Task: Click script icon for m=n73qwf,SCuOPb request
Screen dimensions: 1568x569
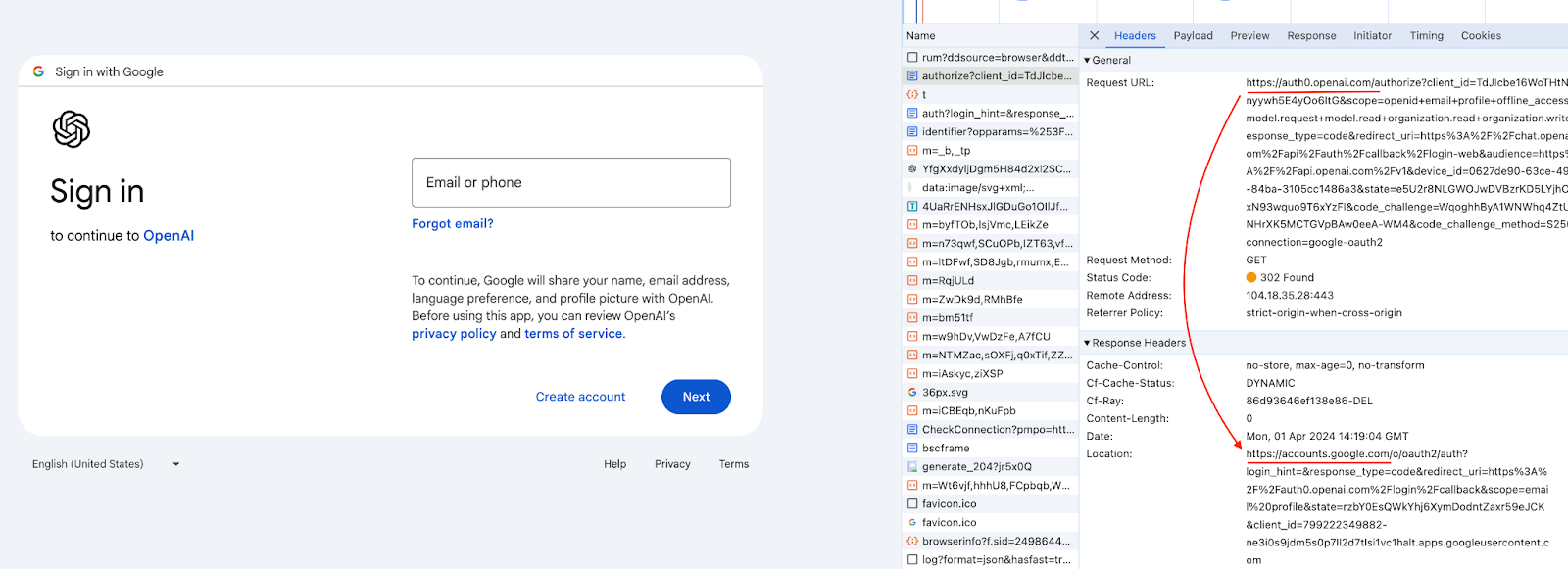Action: tap(912, 244)
